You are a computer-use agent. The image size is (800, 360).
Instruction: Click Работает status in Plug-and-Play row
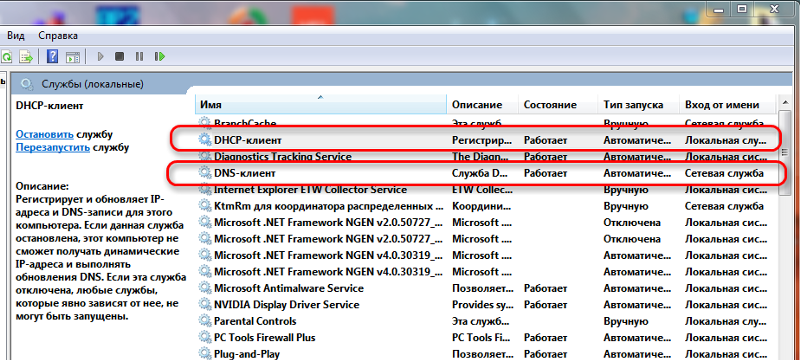click(545, 353)
